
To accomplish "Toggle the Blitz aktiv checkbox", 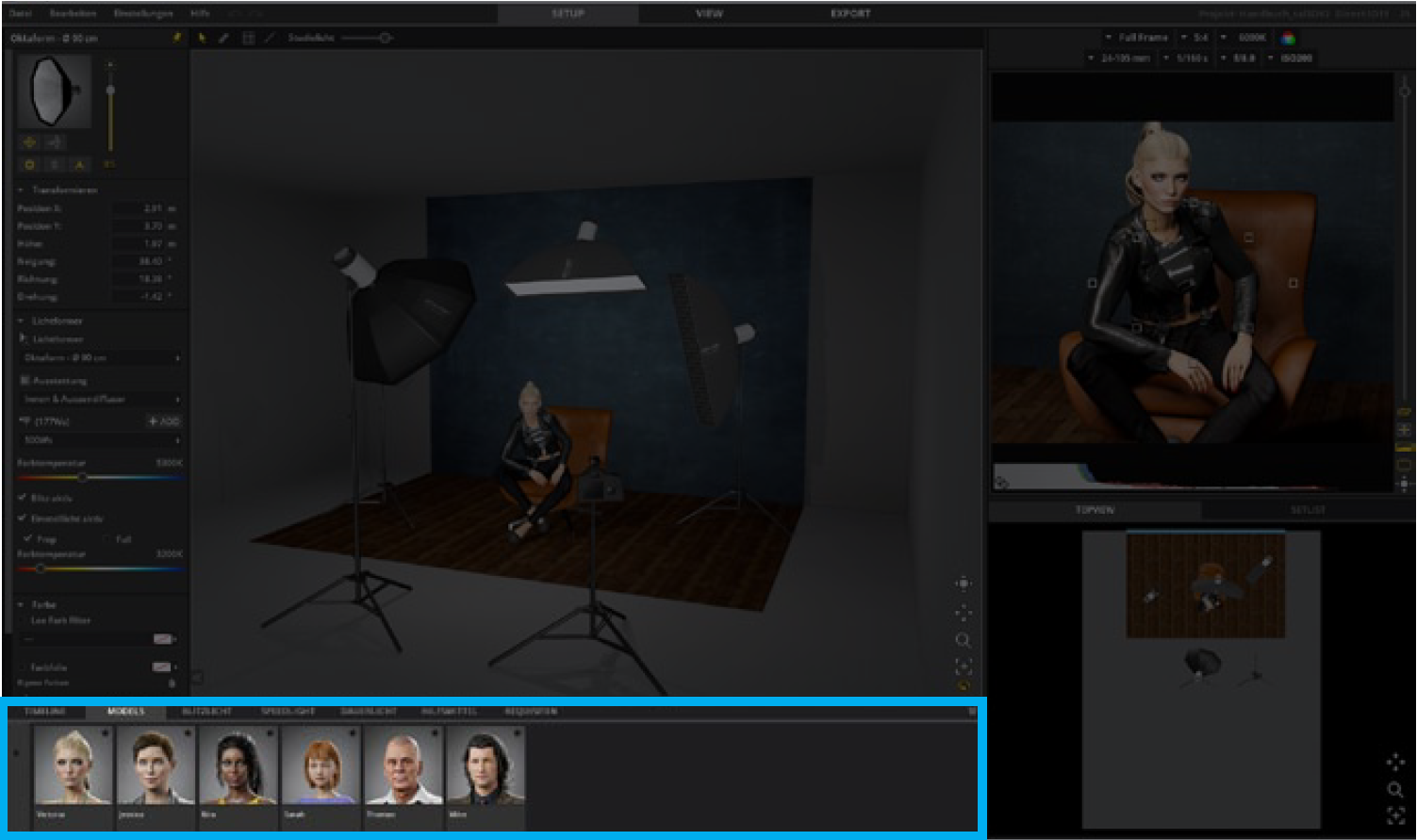I will [x=23, y=498].
